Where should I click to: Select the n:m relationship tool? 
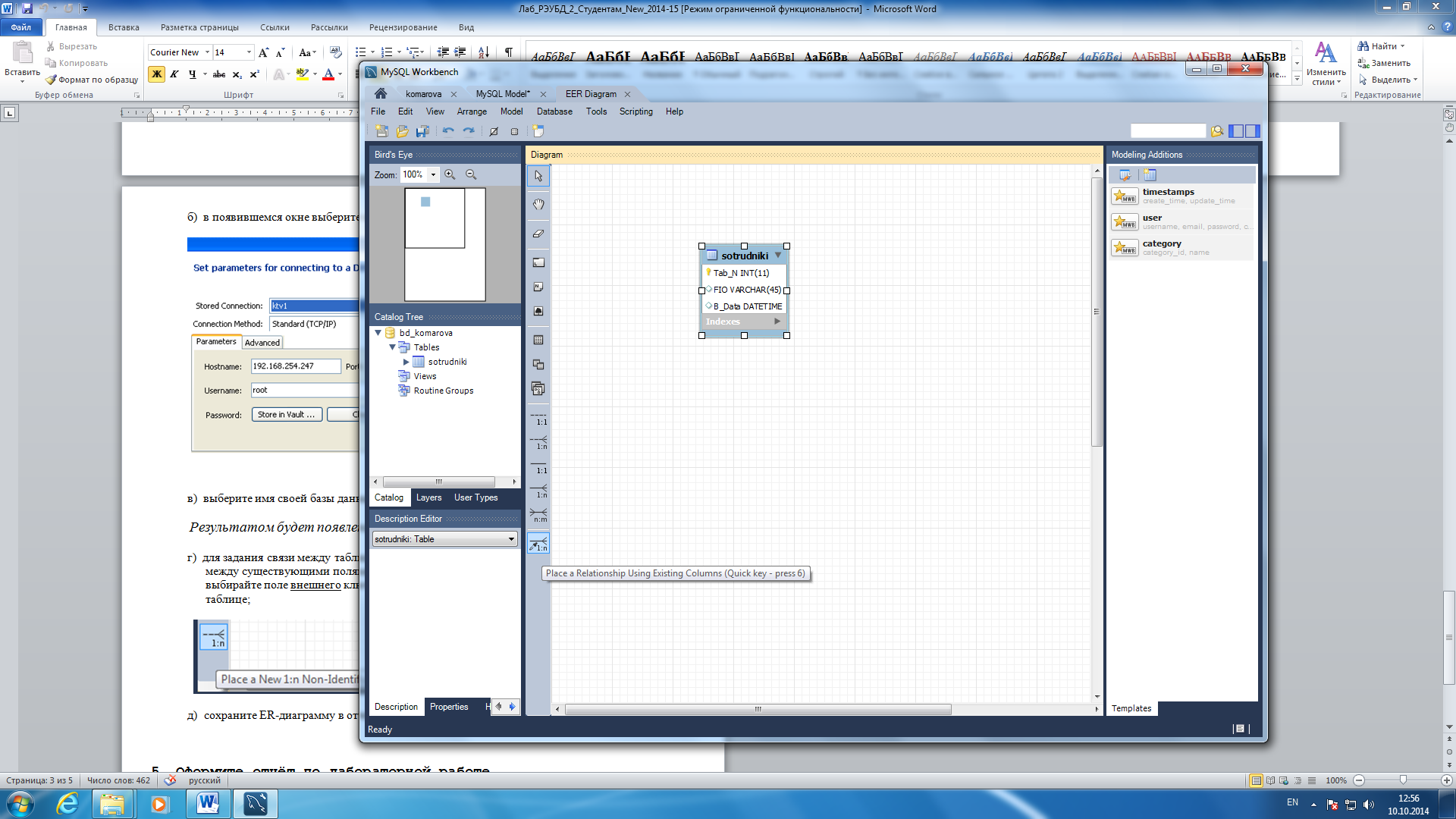(538, 516)
